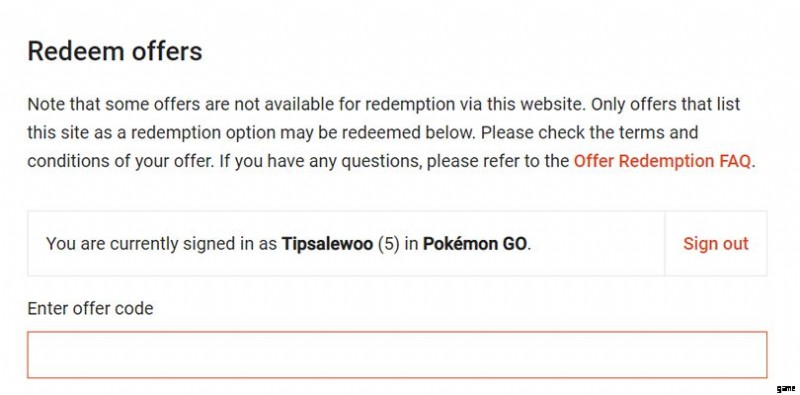800x395 pixels.
Task: Select the Redeem offers heading
Action: (115, 52)
